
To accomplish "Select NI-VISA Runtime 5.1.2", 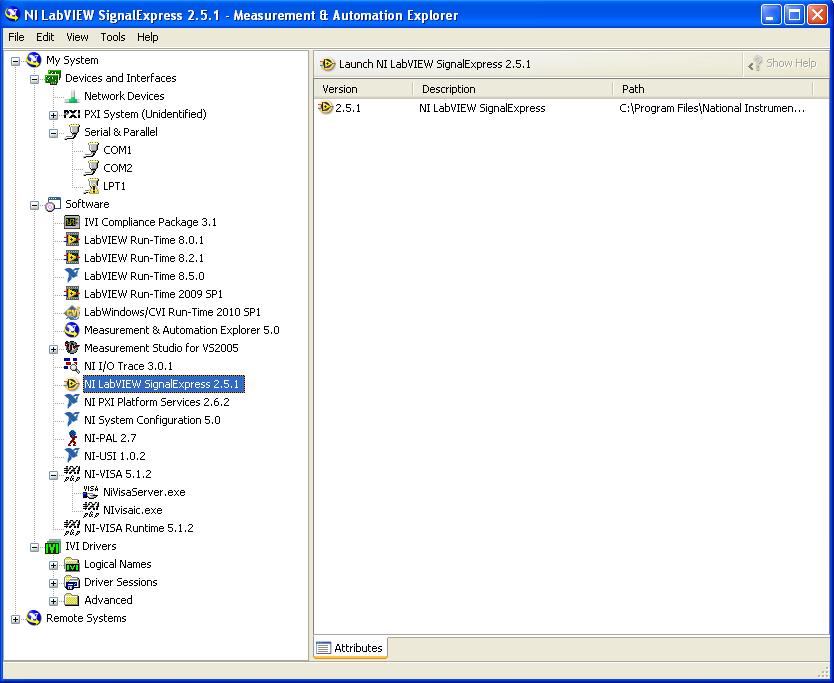I will [x=139, y=528].
